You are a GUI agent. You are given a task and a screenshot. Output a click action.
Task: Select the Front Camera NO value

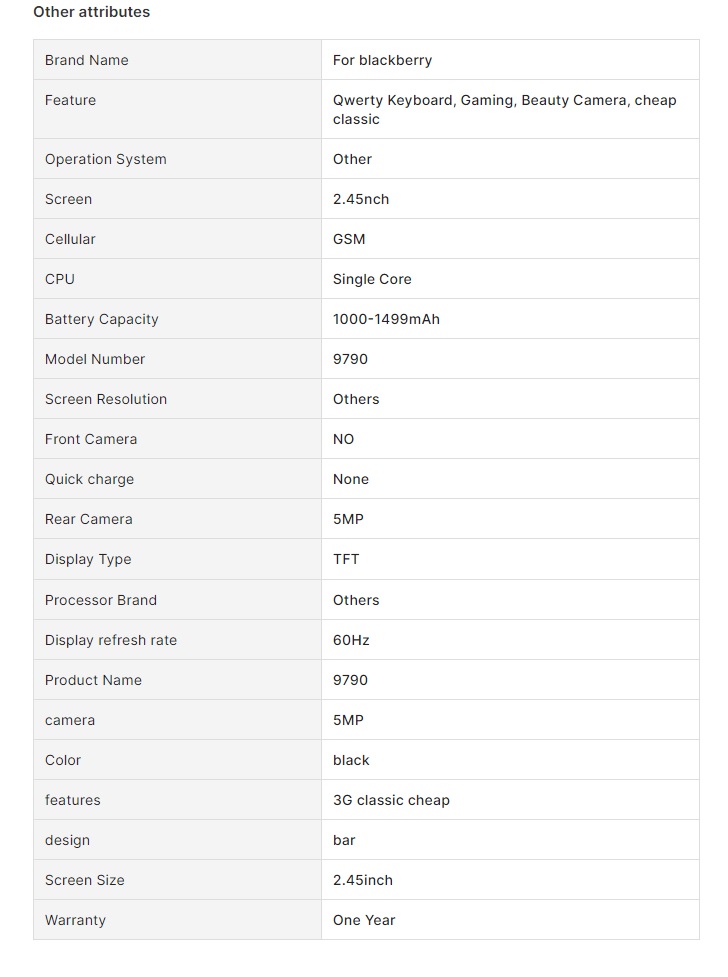(x=343, y=439)
